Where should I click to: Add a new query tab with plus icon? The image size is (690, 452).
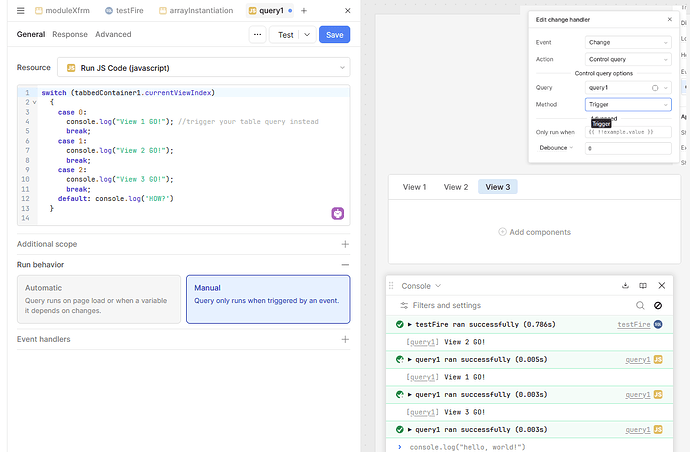304,10
